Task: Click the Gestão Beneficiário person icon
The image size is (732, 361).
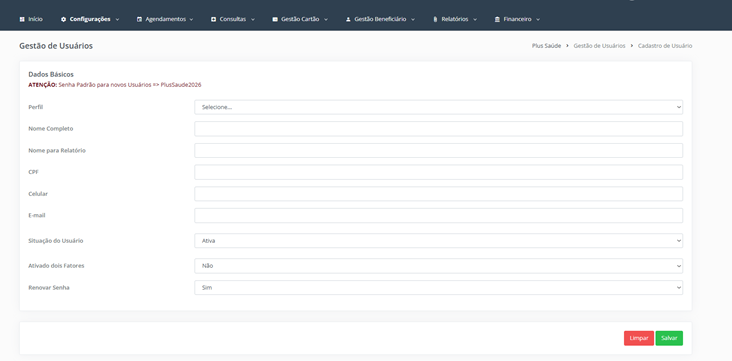Action: click(x=348, y=20)
